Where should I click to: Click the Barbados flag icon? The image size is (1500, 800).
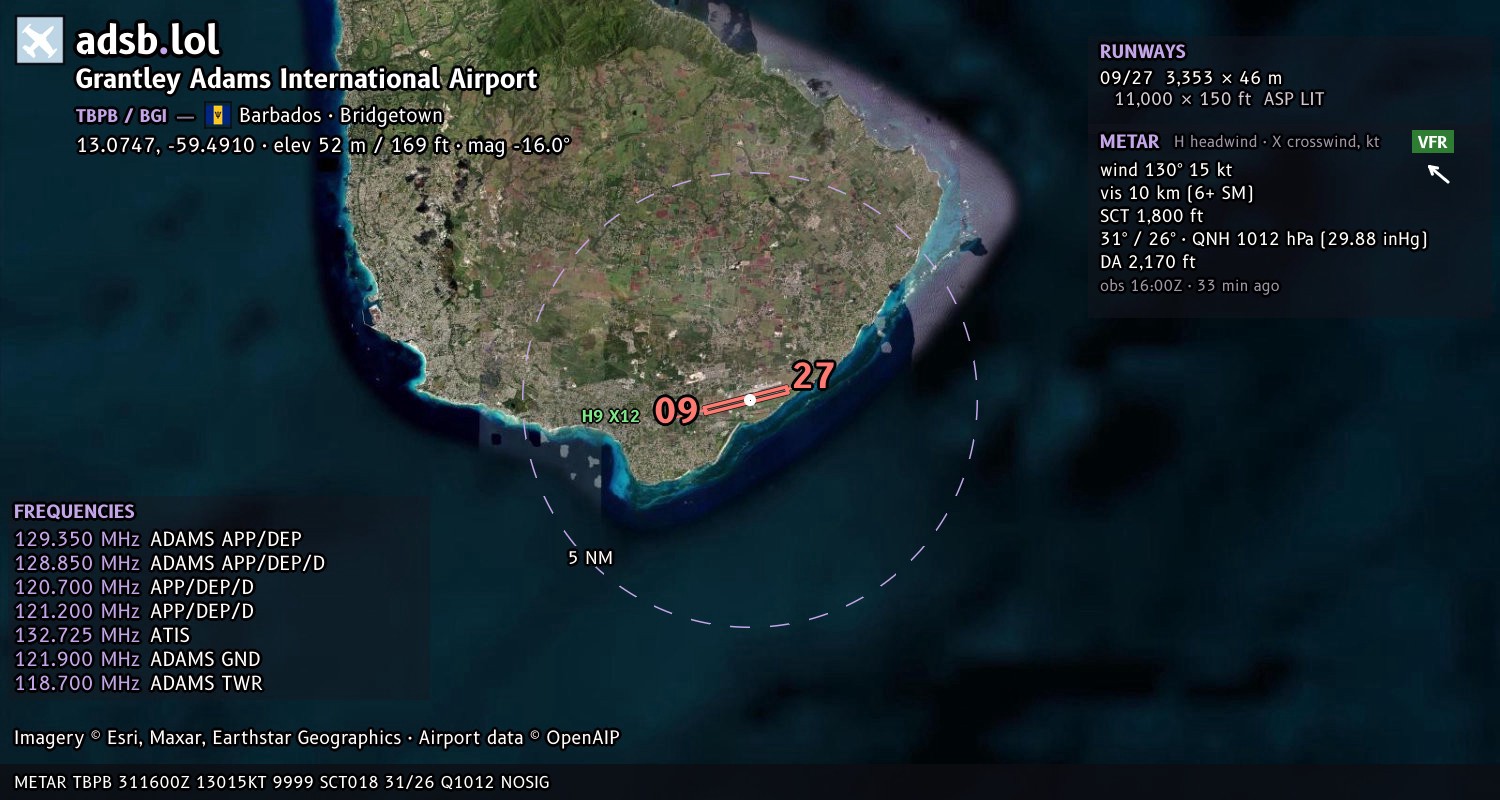[x=218, y=115]
